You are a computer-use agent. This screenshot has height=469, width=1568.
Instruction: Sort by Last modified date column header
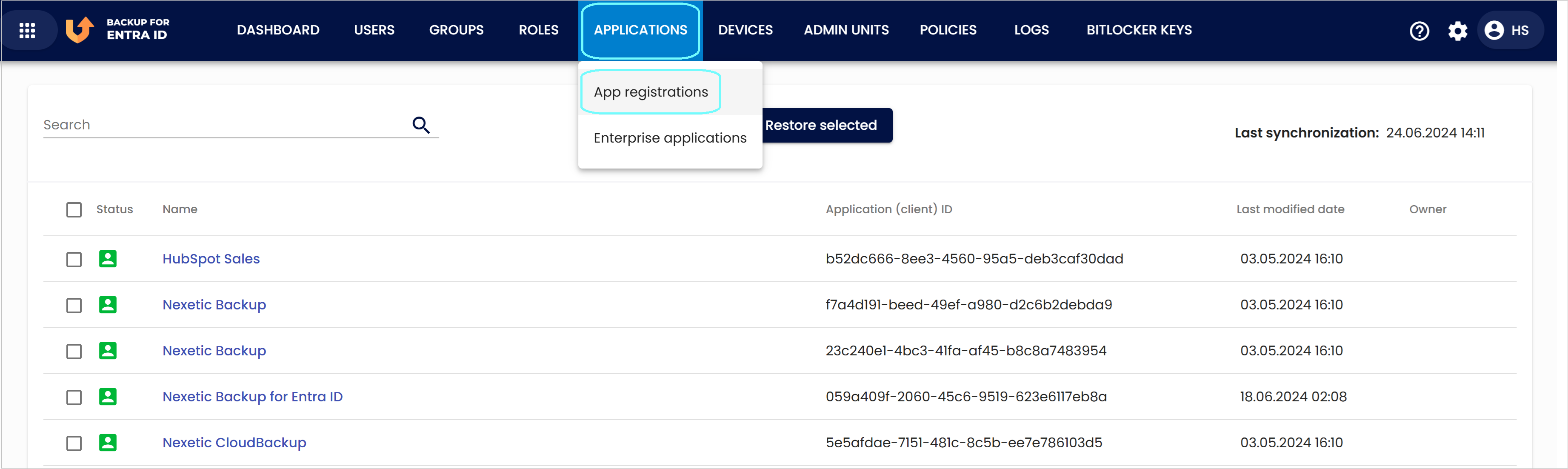[x=1291, y=209]
